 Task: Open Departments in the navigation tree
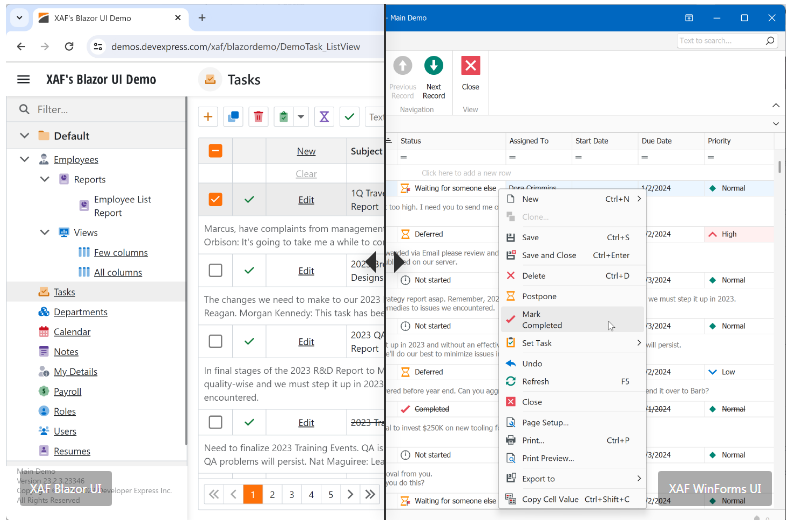[80, 312]
